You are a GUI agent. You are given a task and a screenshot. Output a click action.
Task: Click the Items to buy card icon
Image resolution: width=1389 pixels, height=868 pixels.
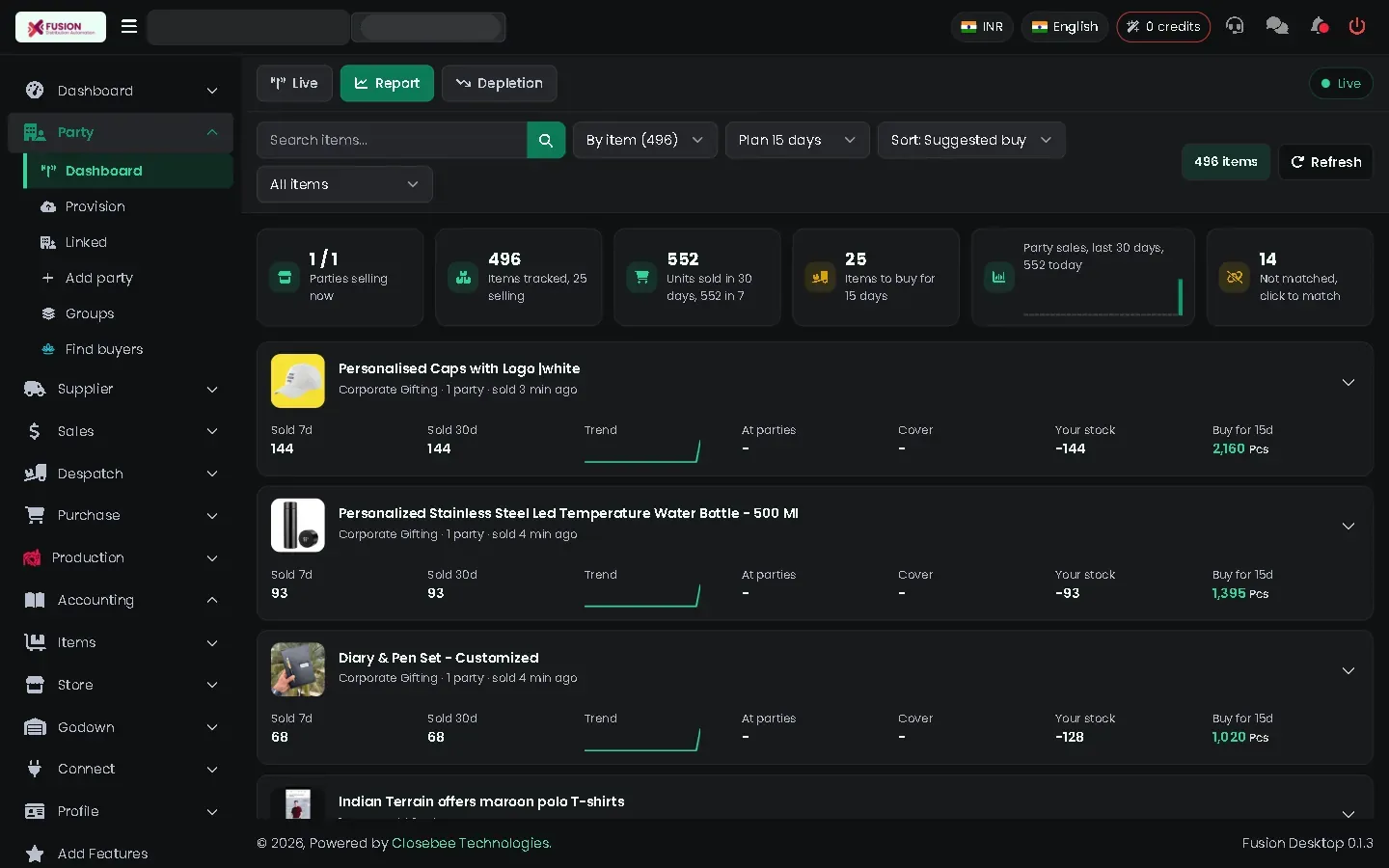(820, 278)
